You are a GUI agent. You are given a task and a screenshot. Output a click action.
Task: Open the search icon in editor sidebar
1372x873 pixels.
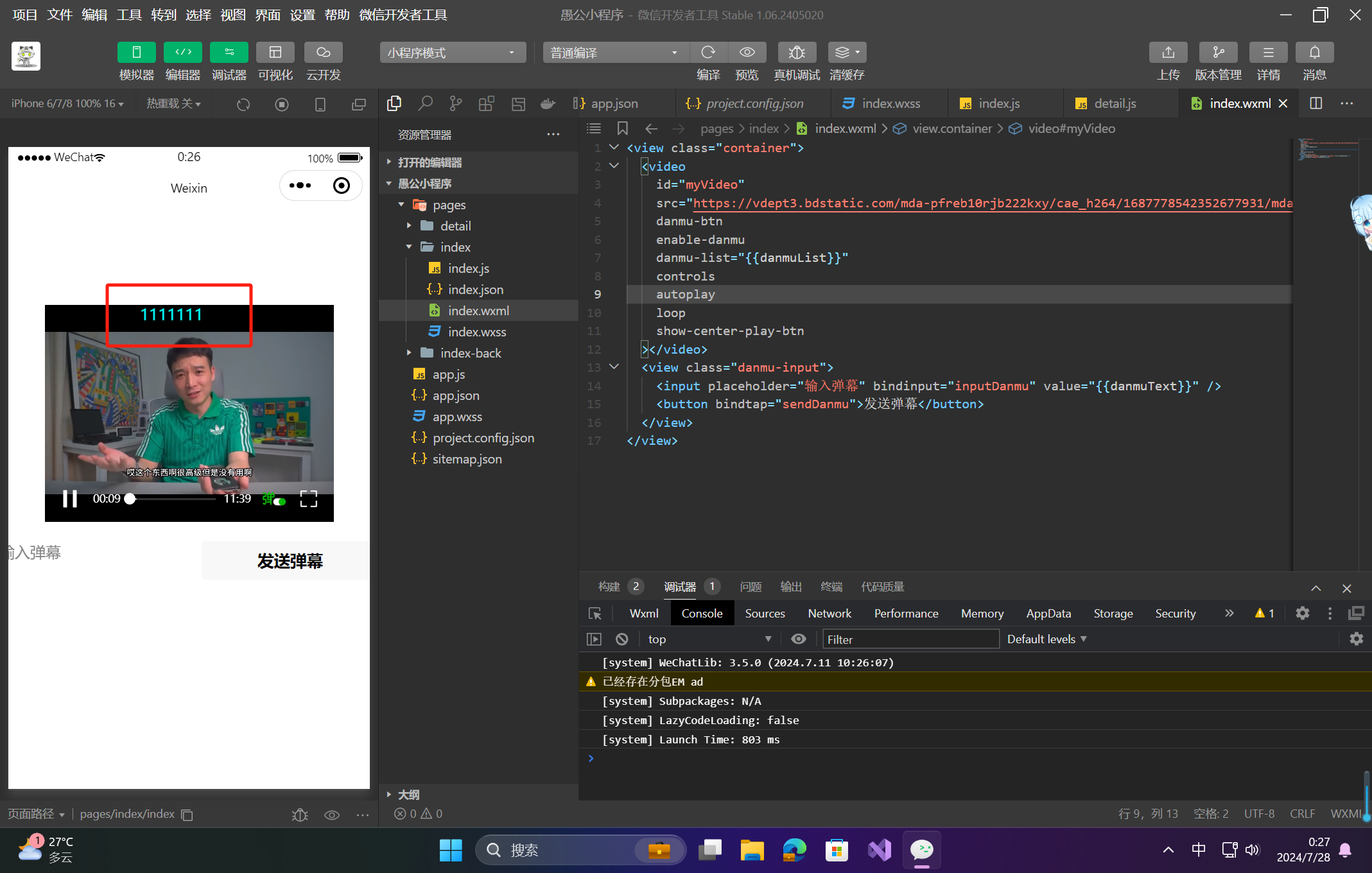425,103
